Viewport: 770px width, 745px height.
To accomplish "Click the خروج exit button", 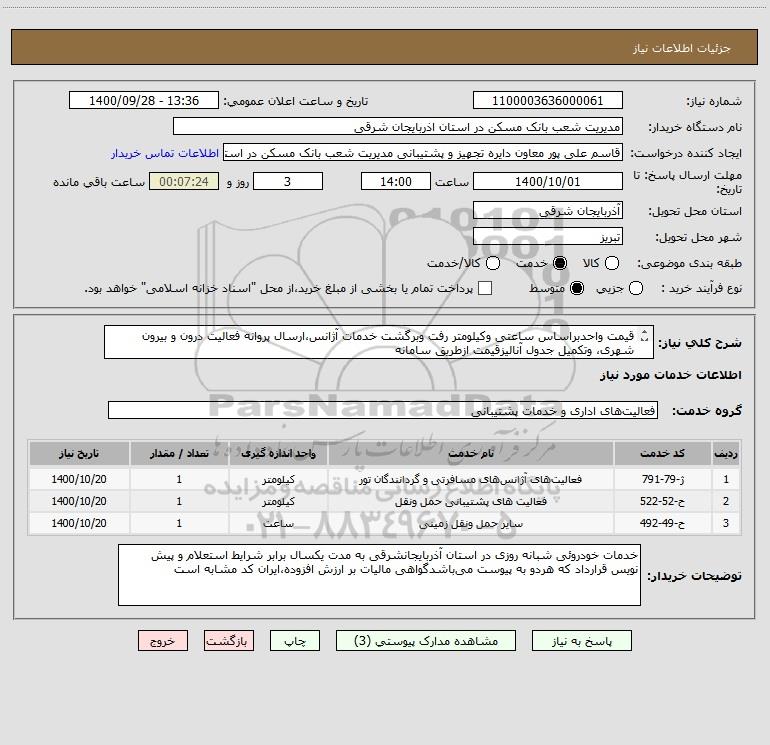I will point(163,641).
